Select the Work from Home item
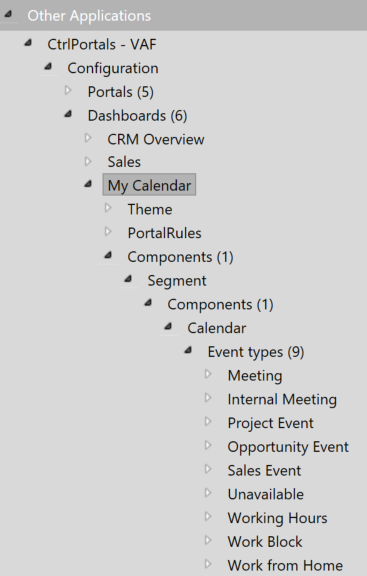This screenshot has width=367, height=576. (285, 565)
